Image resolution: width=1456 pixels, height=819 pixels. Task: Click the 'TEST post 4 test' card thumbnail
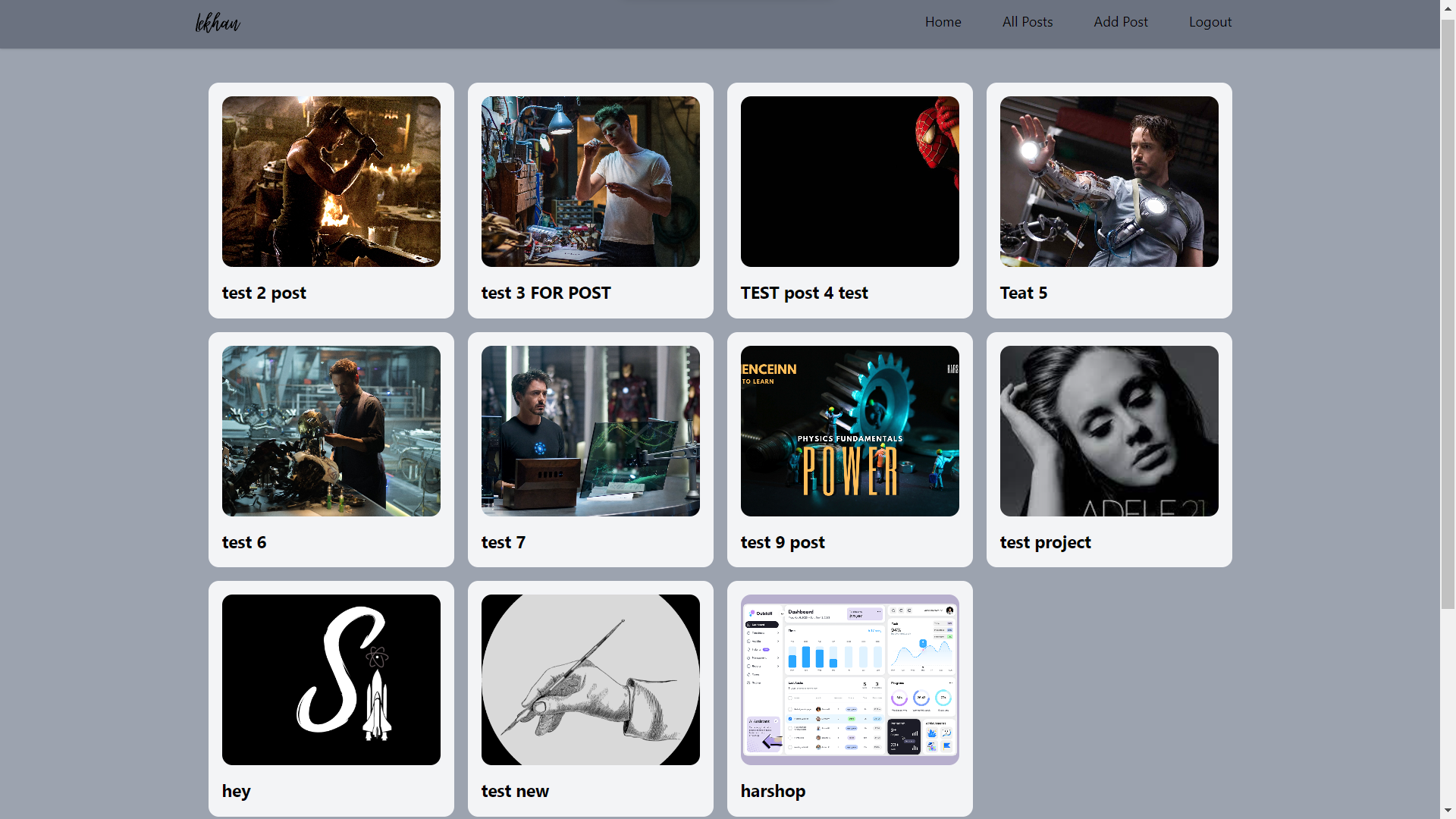850,181
